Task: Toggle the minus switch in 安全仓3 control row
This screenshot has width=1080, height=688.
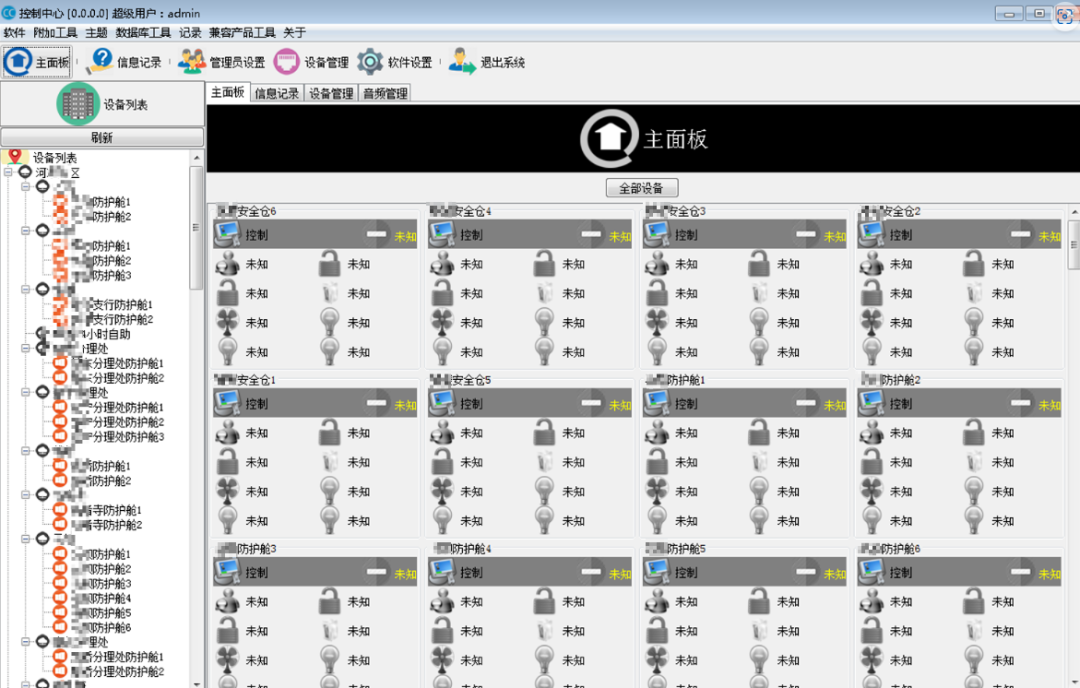Action: pos(806,234)
